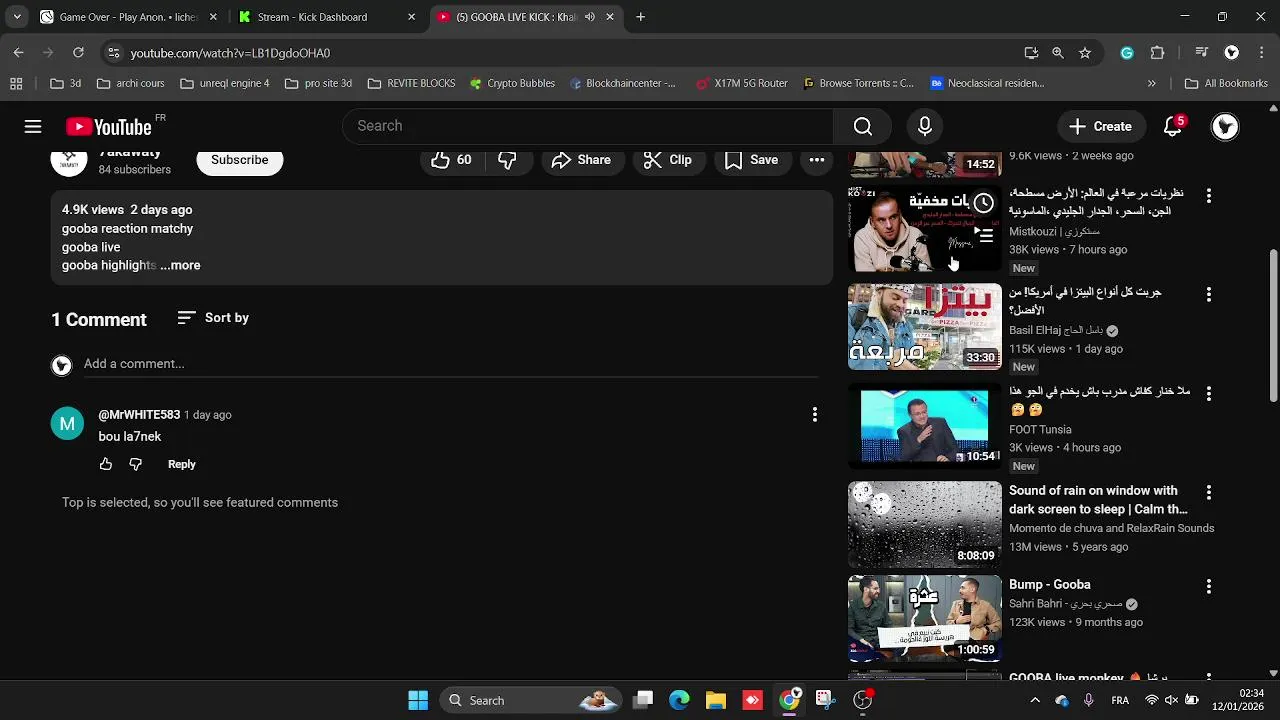Open the X17M 5G Router bookmark
This screenshot has height=720, width=1280.
point(742,84)
